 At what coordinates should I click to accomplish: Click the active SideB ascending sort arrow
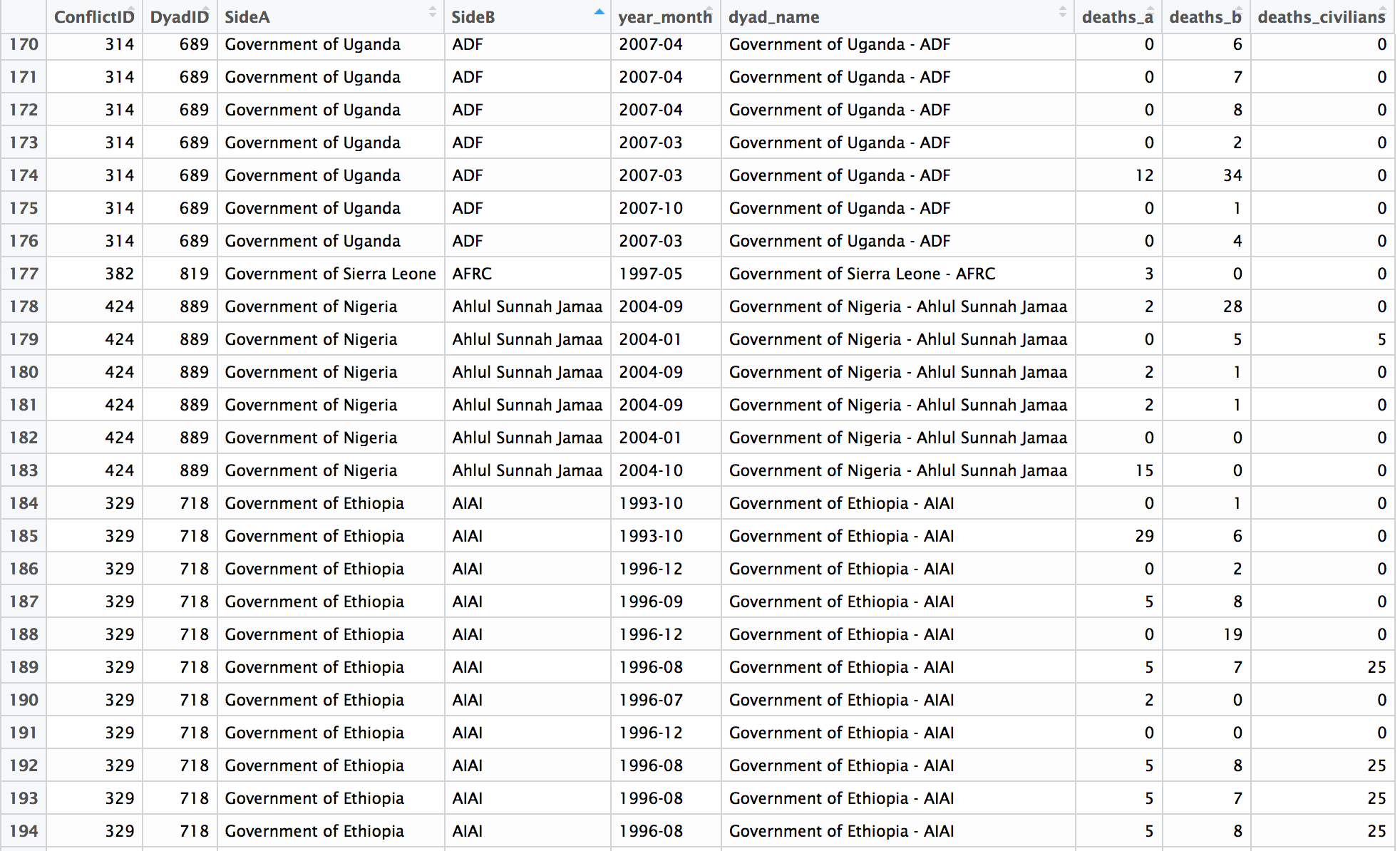[599, 12]
